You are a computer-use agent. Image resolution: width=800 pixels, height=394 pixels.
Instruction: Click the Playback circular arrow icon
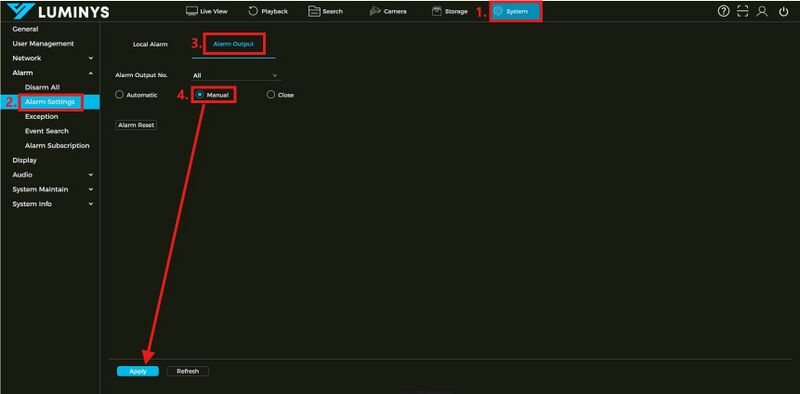(x=253, y=11)
